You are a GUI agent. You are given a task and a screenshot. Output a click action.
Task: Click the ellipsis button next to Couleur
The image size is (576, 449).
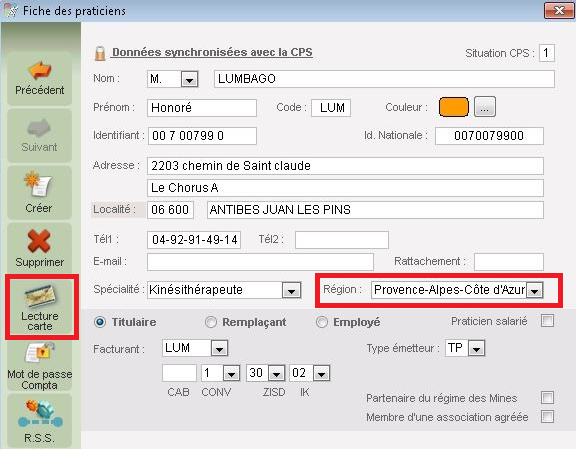[x=485, y=107]
